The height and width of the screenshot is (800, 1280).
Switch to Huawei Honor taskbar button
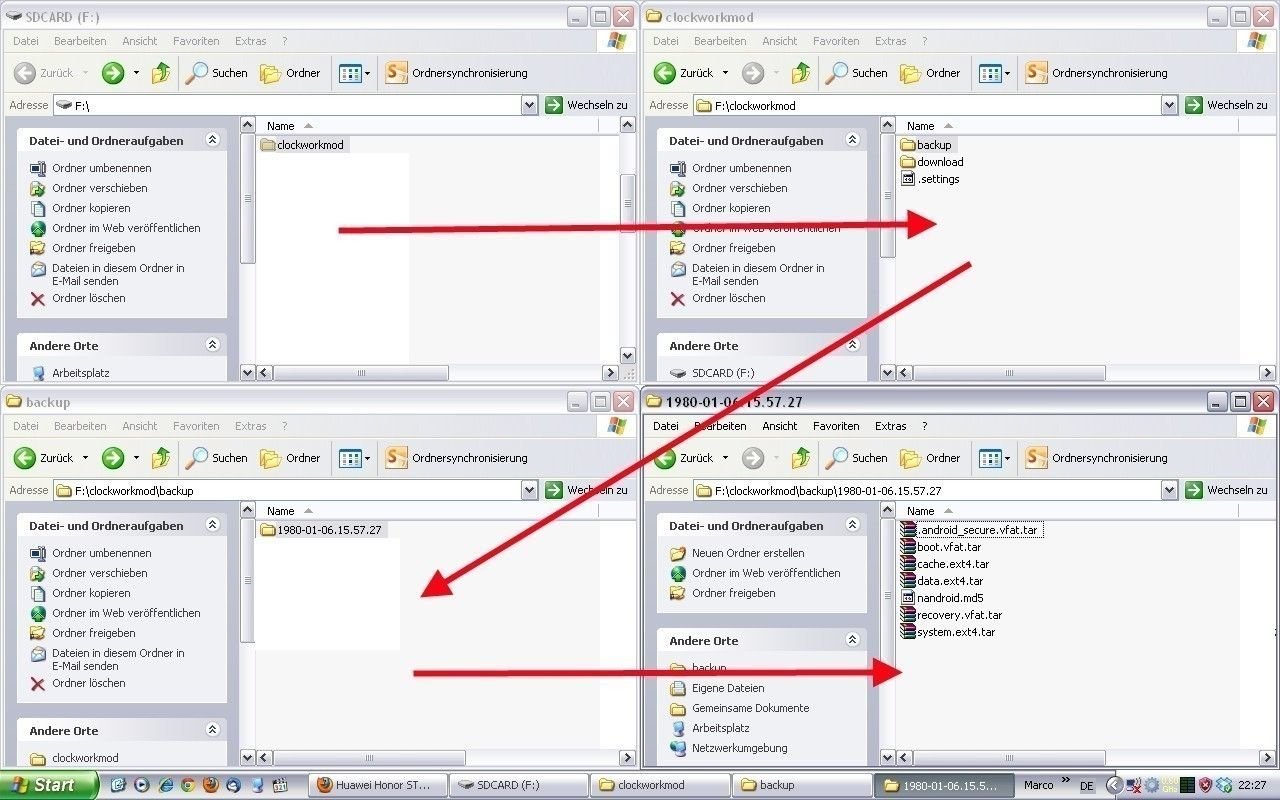375,785
